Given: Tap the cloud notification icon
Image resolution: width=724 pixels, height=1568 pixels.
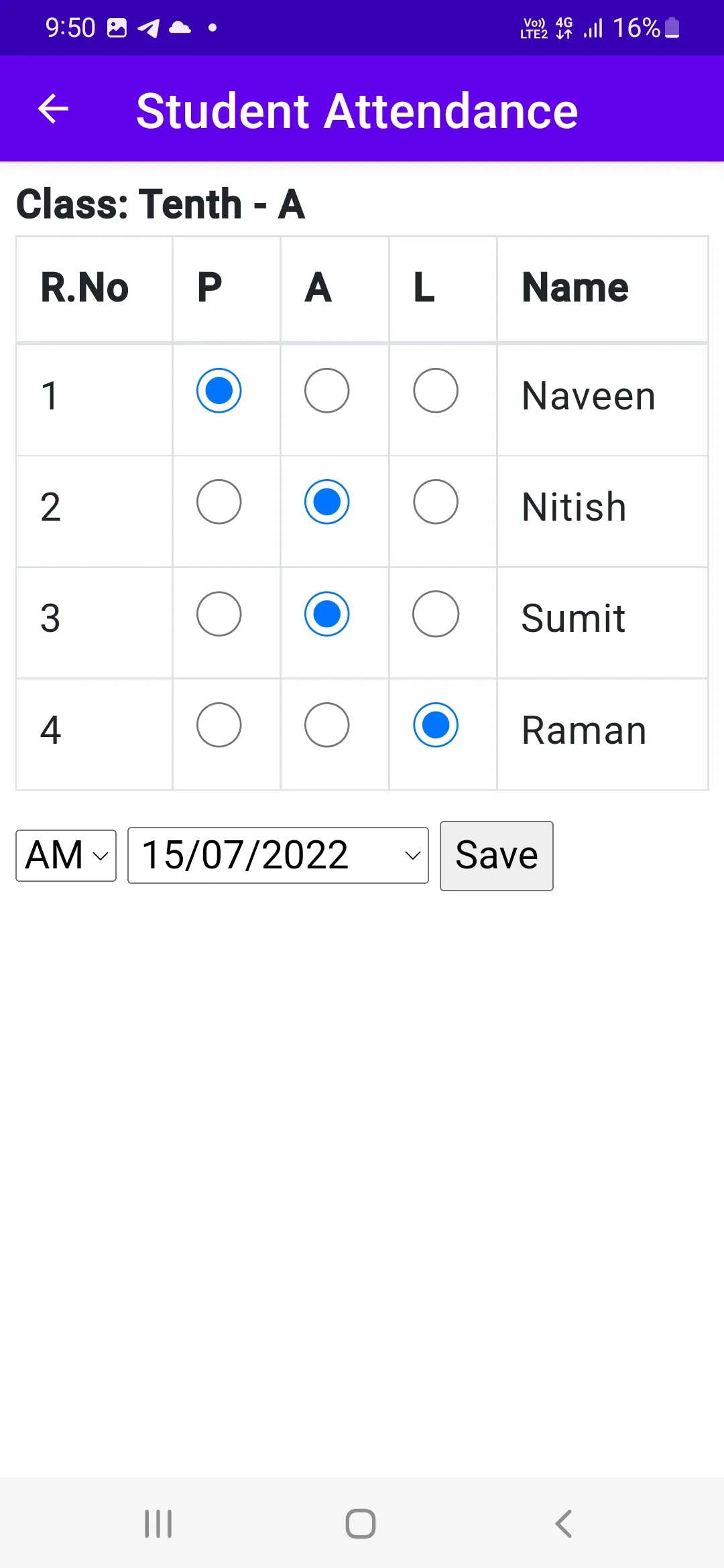Looking at the screenshot, I should (x=180, y=27).
